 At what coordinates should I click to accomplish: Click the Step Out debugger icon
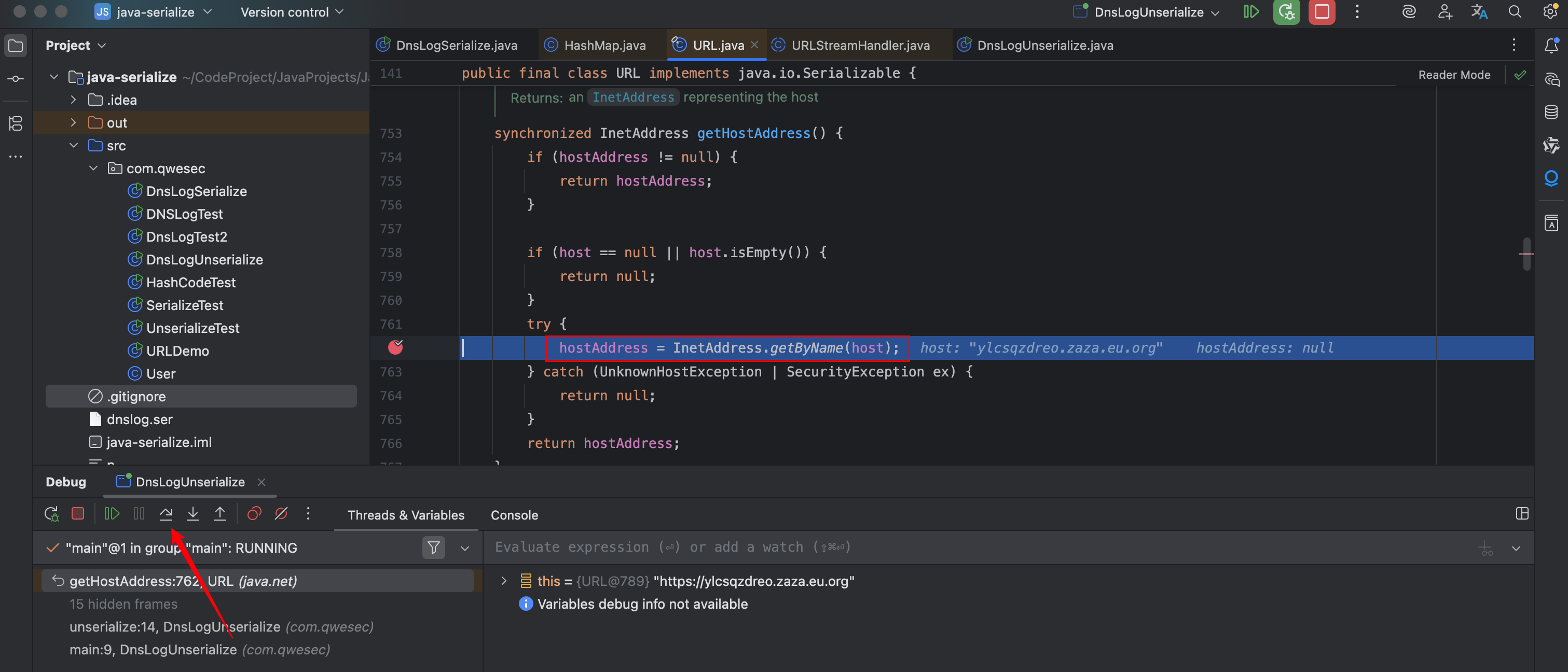220,514
